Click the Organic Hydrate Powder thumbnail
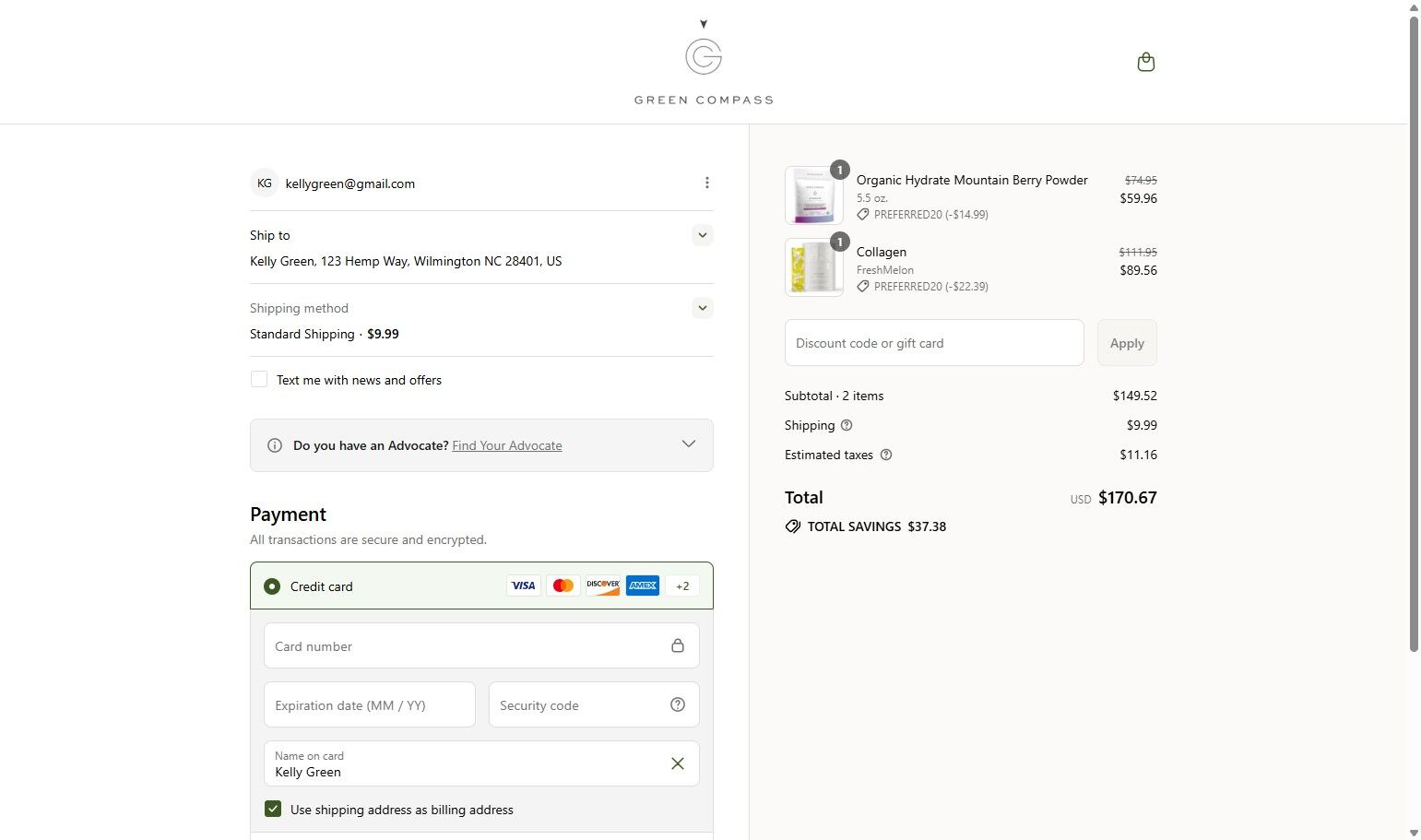 (813, 195)
